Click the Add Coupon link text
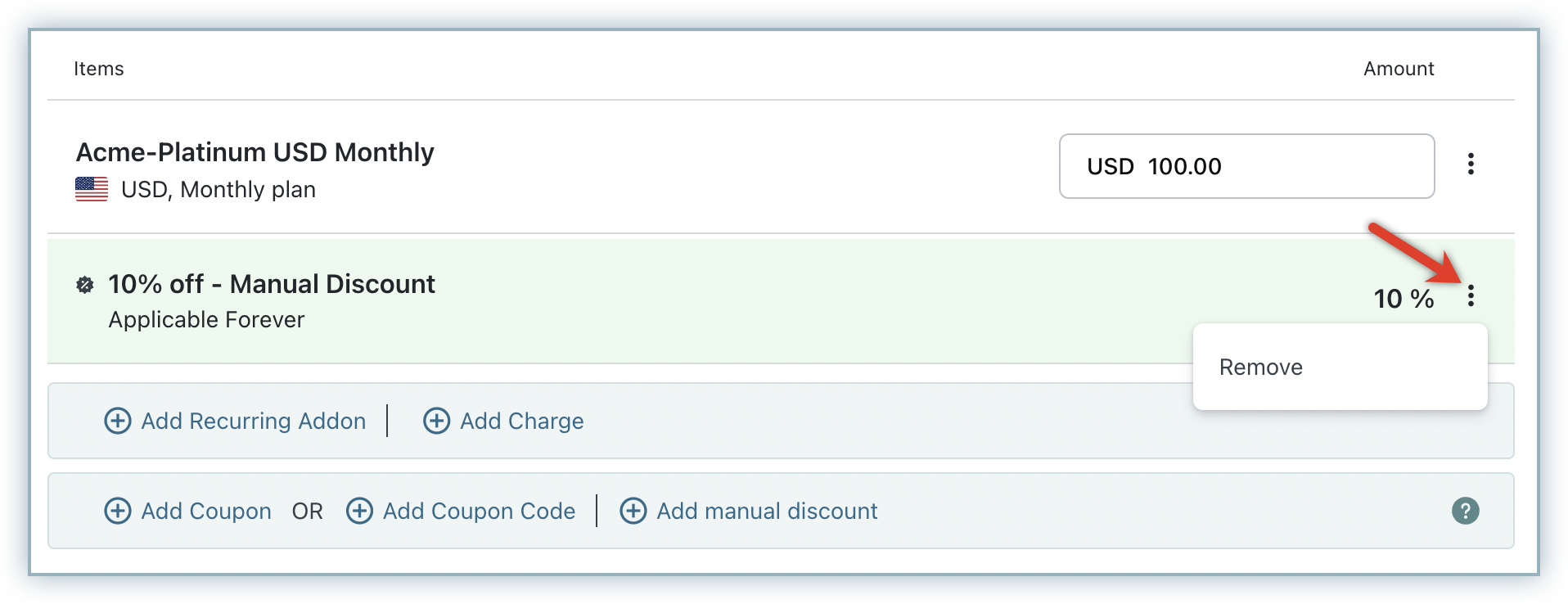The width and height of the screenshot is (1568, 604). click(x=206, y=511)
